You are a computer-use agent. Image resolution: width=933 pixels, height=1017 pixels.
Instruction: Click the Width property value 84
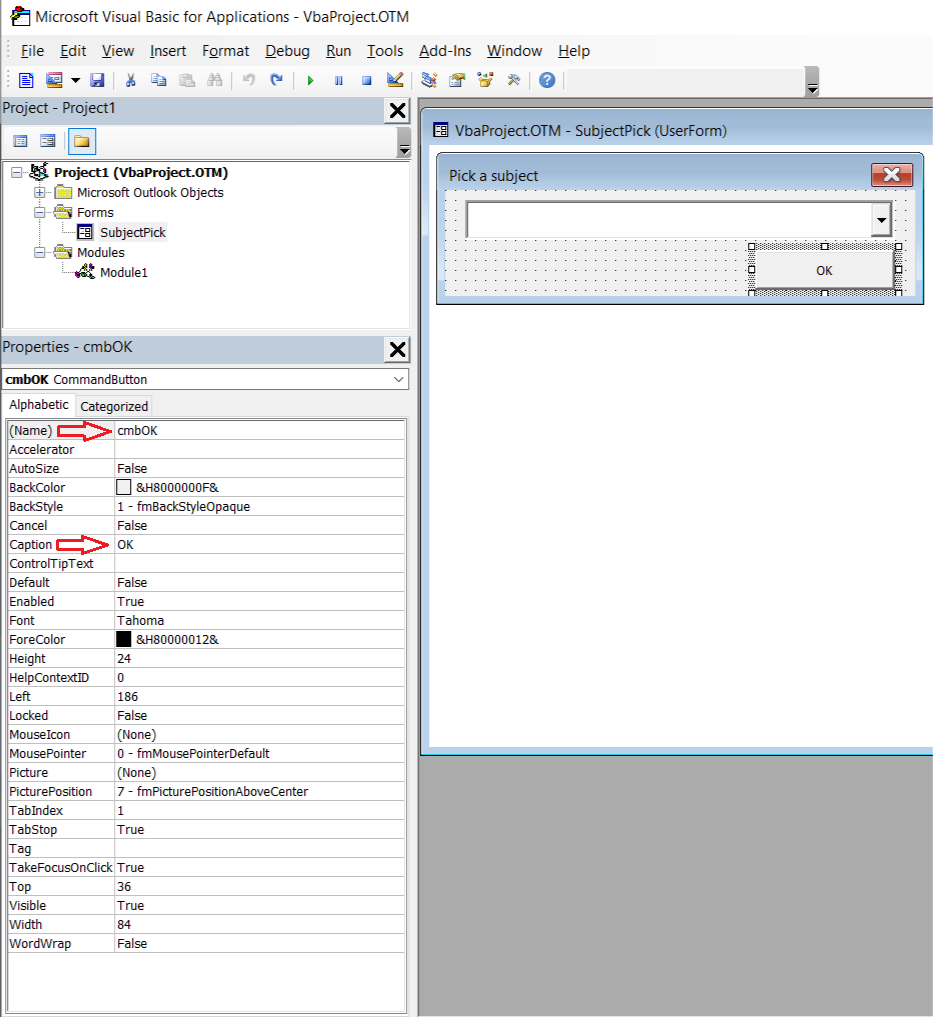point(260,924)
